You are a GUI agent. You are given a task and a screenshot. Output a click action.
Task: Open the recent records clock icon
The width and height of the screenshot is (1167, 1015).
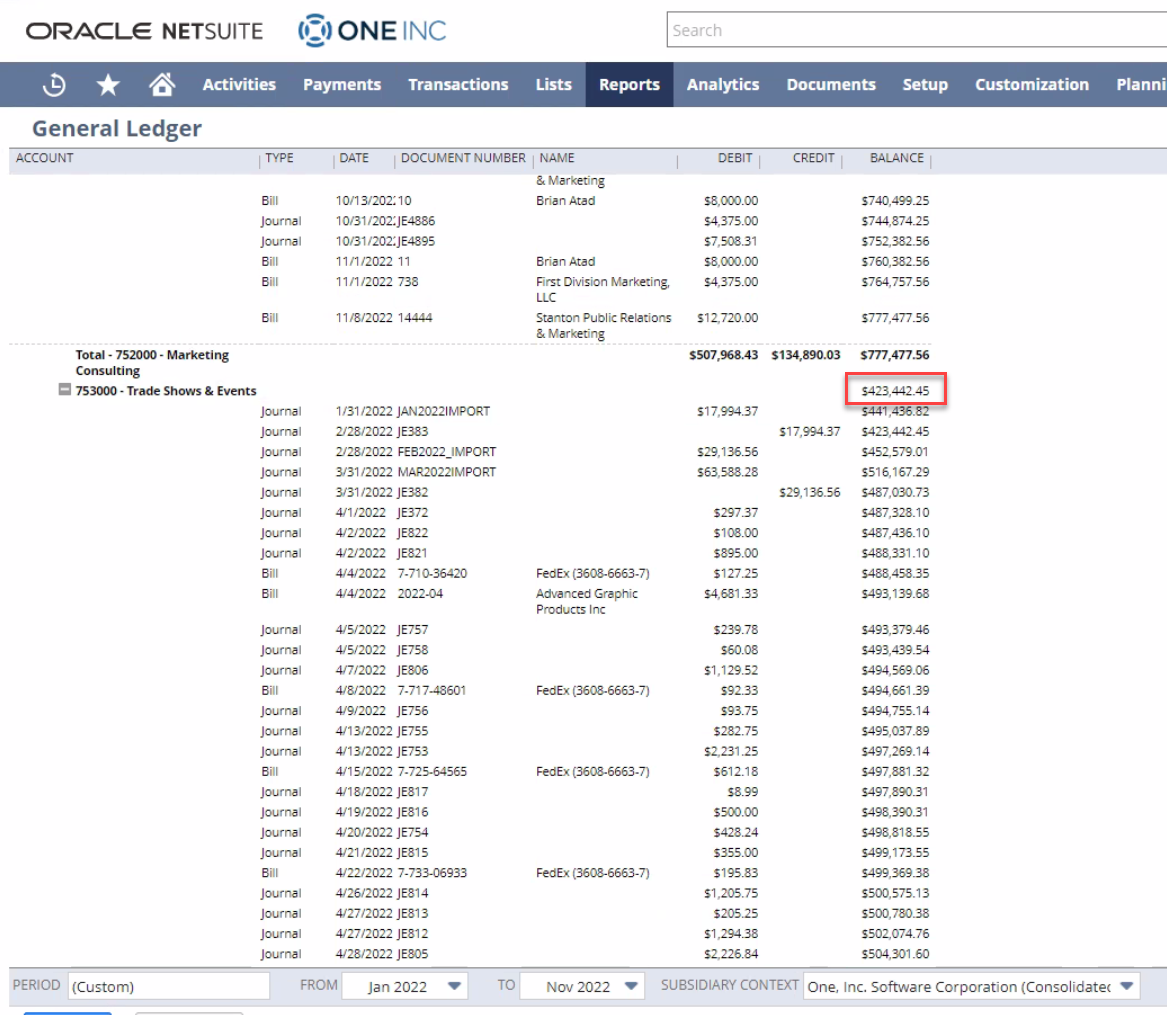point(53,84)
